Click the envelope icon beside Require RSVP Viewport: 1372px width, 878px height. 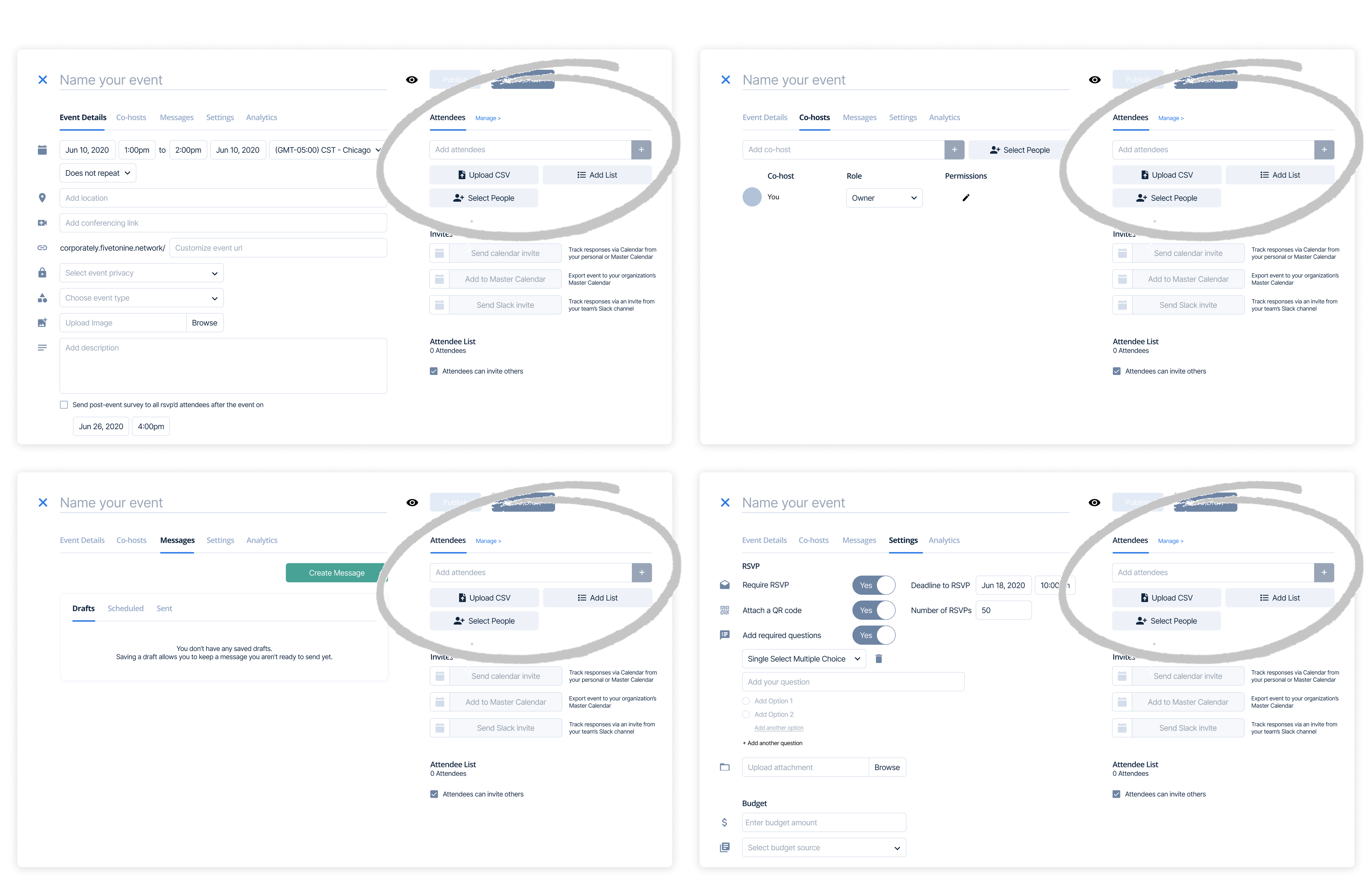coord(725,585)
